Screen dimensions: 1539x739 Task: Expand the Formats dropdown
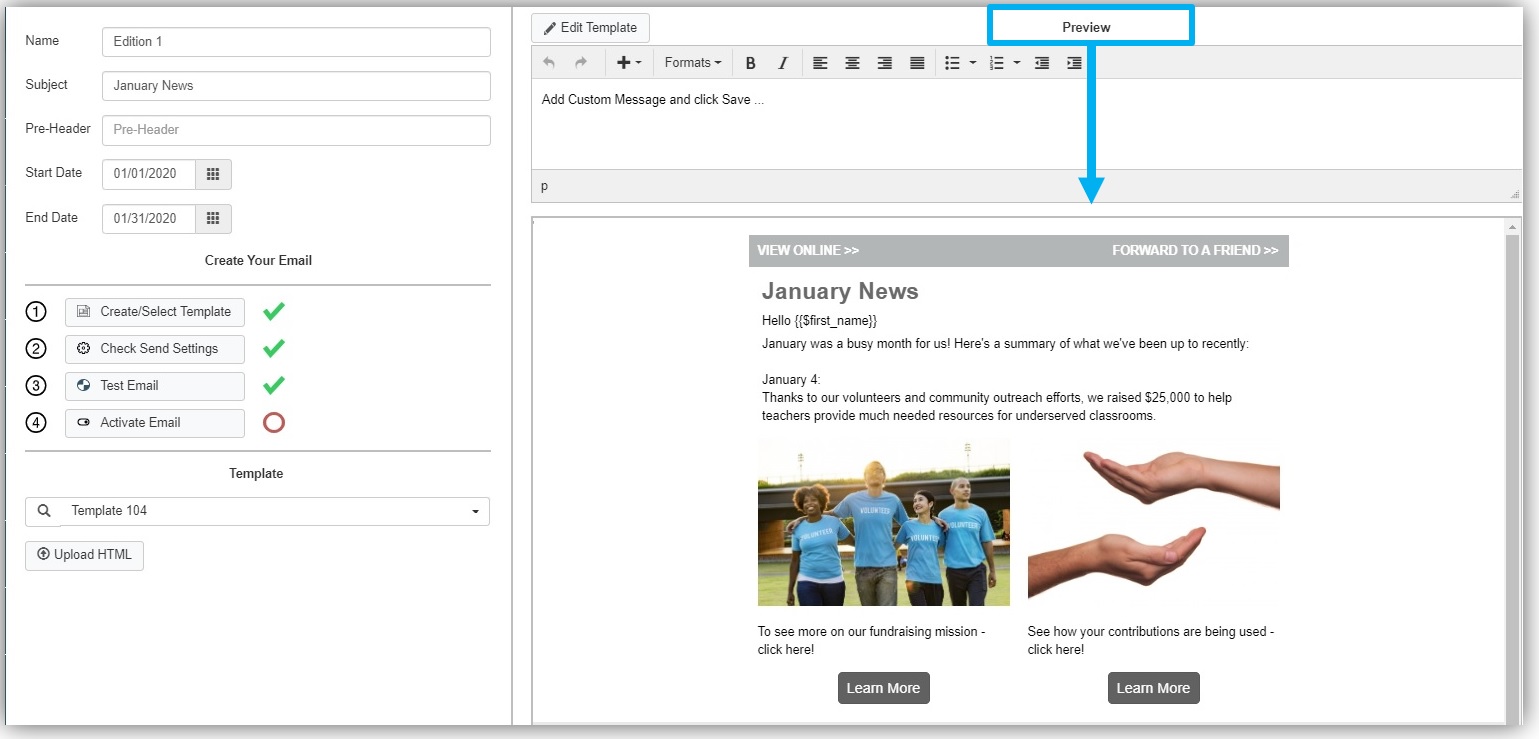tap(693, 63)
